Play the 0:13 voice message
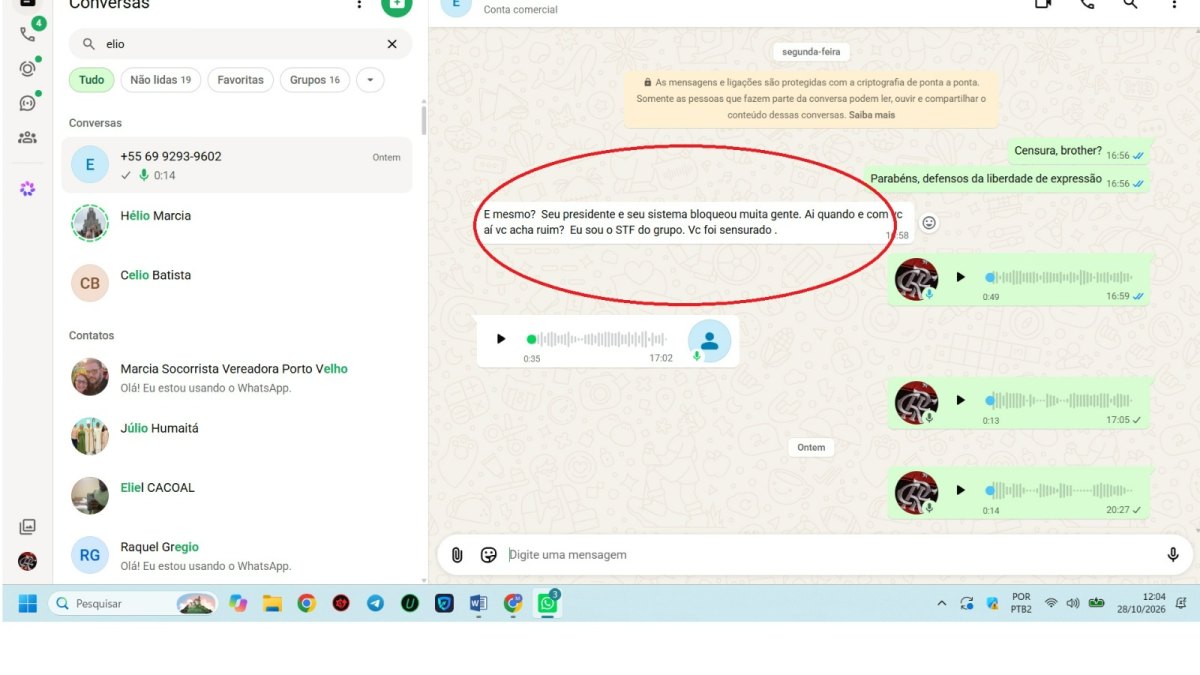 pyautogui.click(x=960, y=400)
